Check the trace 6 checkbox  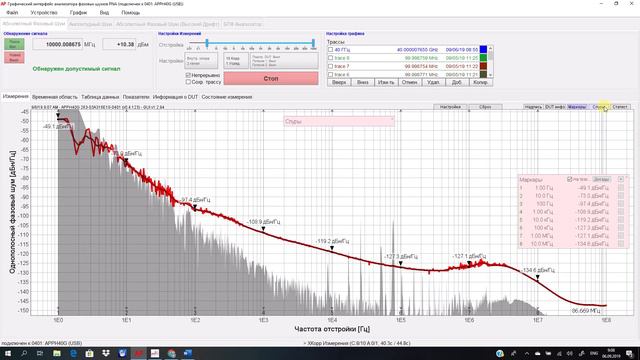(331, 75)
